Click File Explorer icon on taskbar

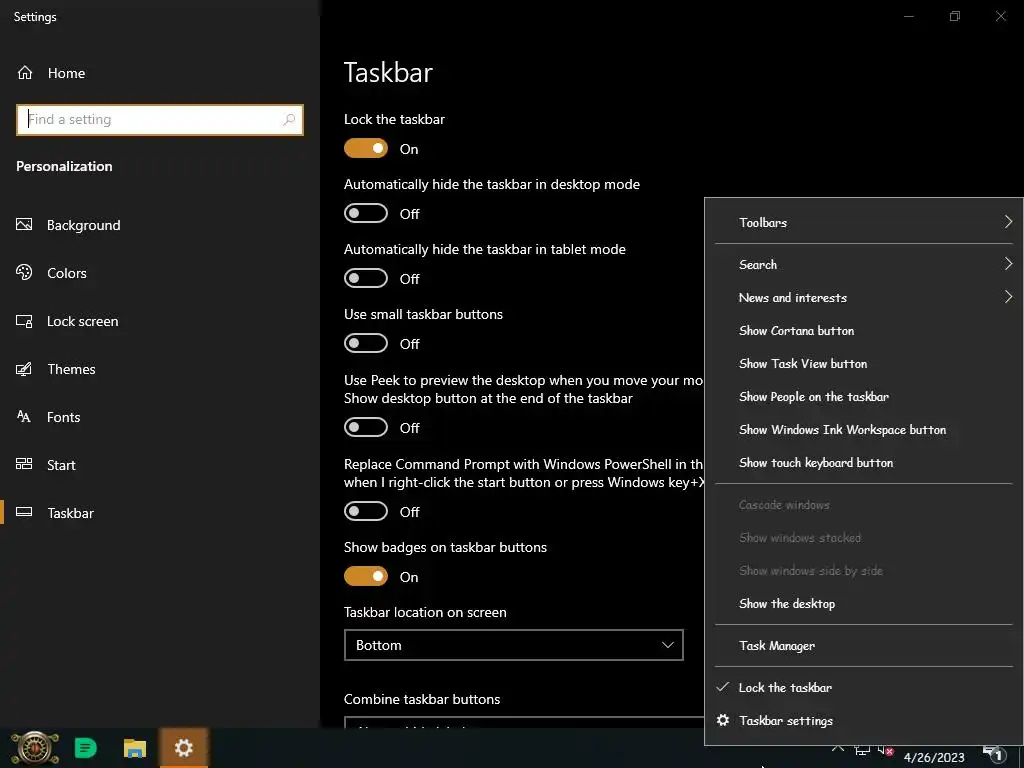click(x=135, y=748)
